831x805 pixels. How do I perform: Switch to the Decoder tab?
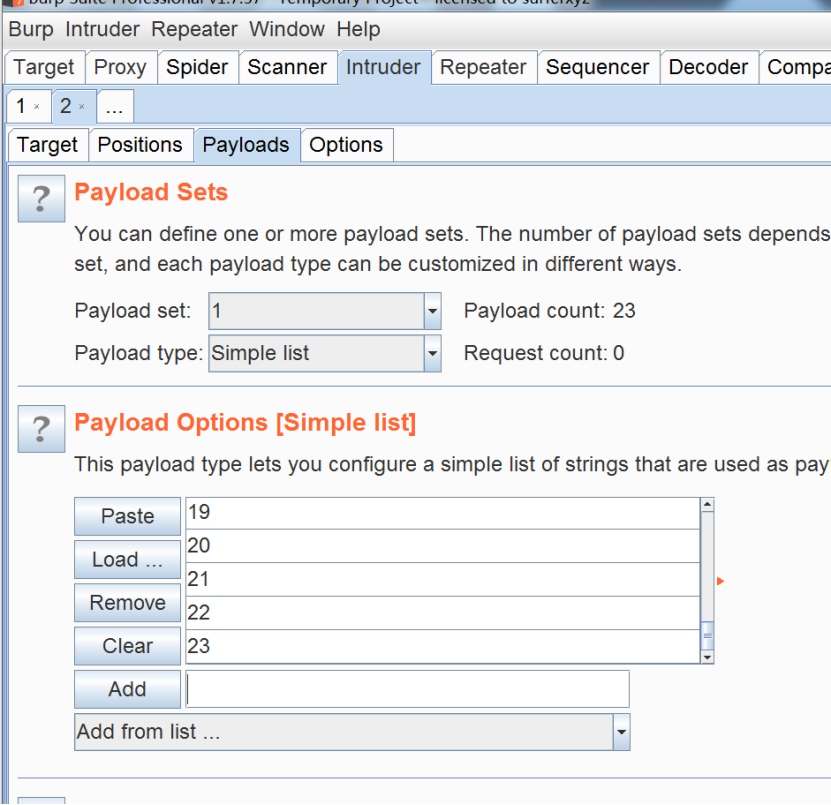coord(708,67)
